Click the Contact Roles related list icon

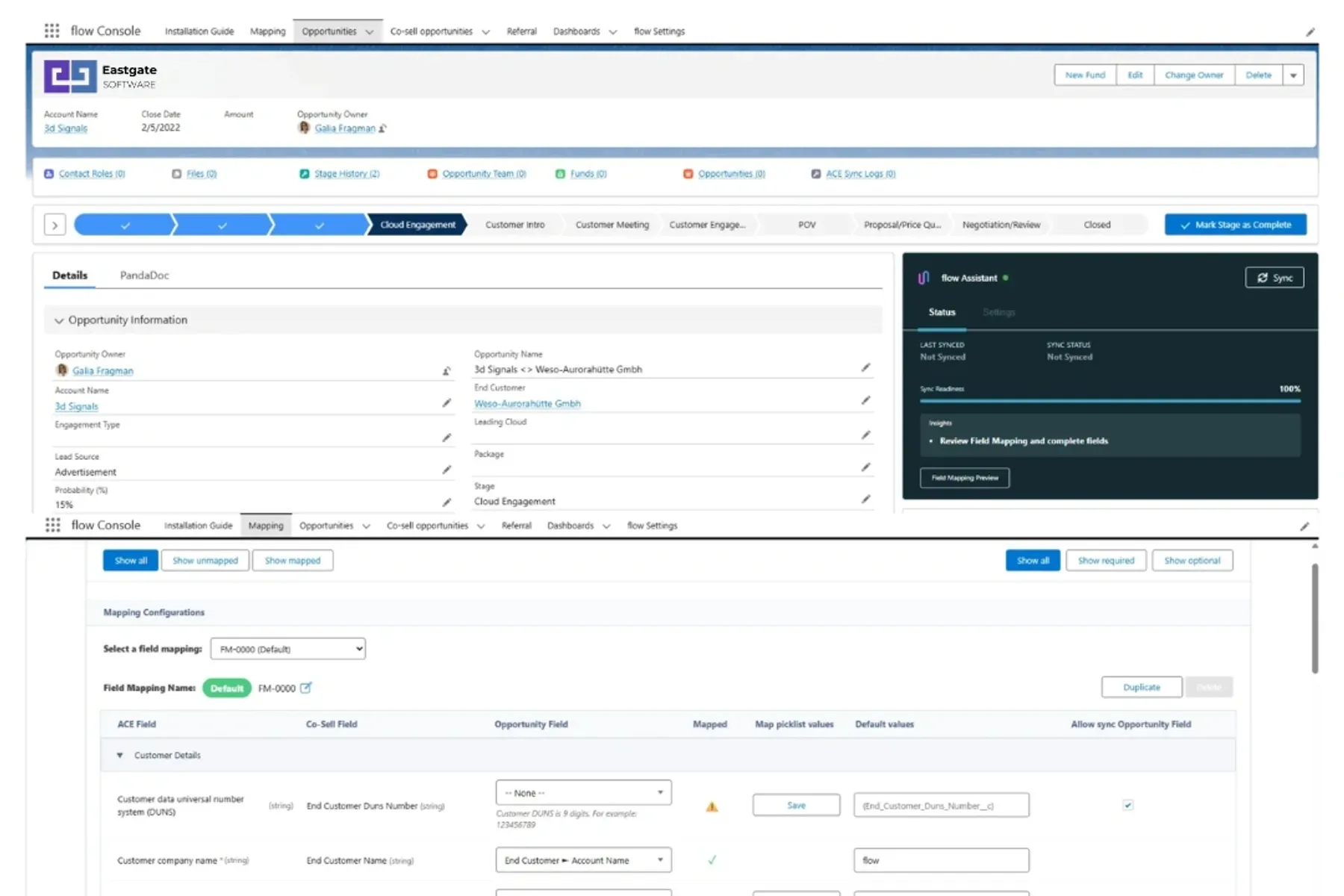tap(49, 173)
